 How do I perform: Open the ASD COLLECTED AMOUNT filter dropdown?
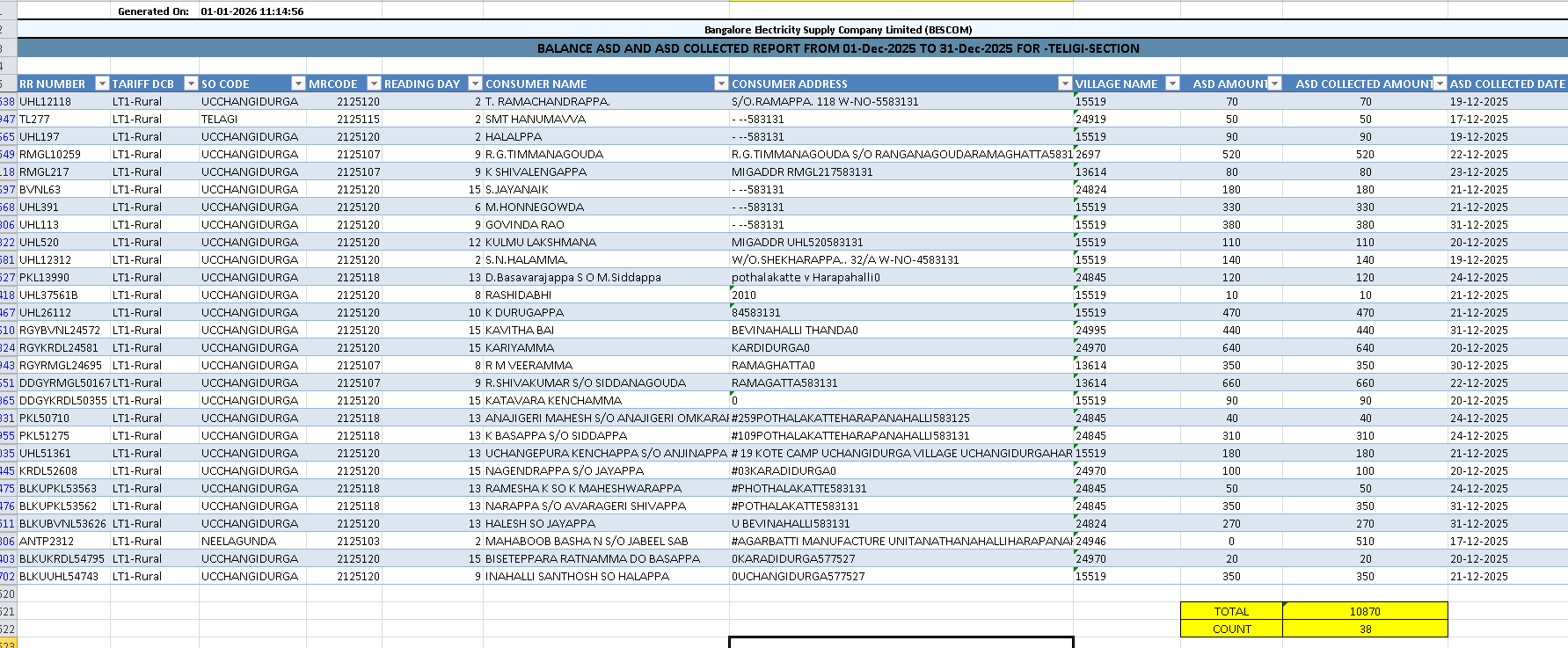click(1440, 84)
